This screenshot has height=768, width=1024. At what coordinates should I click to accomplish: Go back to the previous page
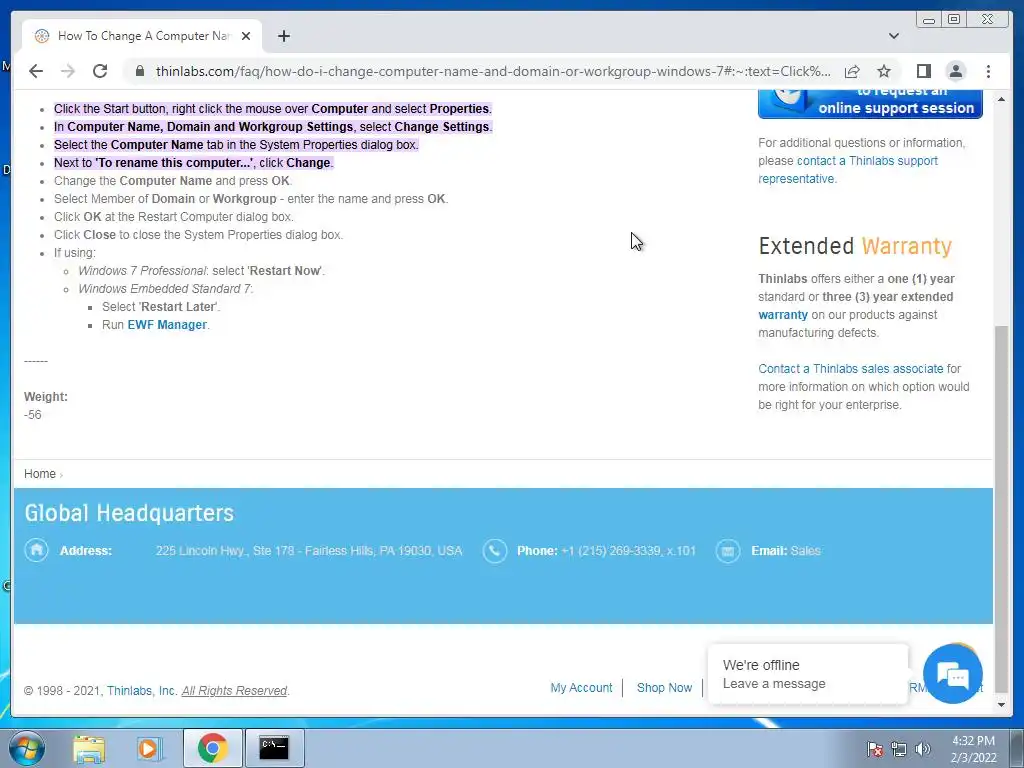[x=36, y=71]
